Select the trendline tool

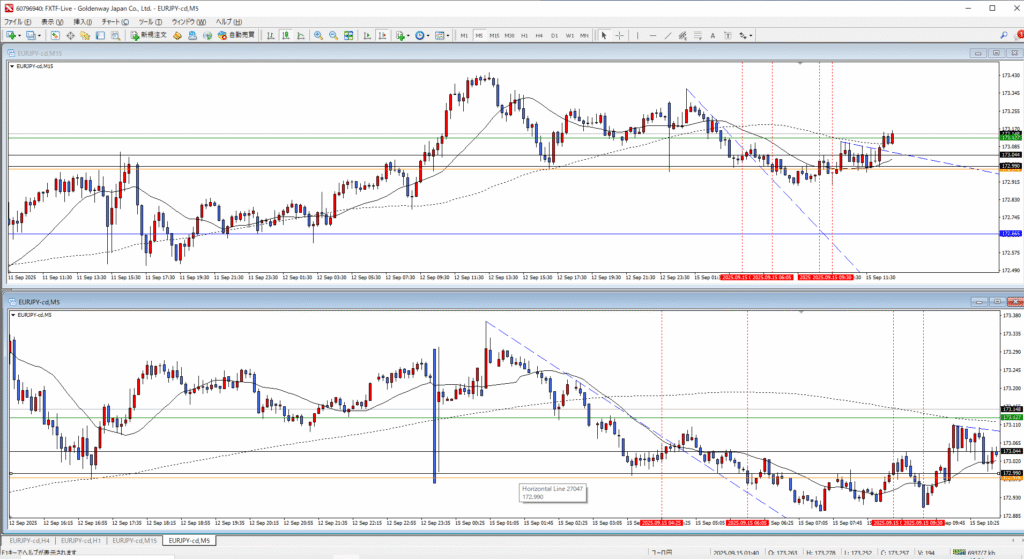point(667,35)
